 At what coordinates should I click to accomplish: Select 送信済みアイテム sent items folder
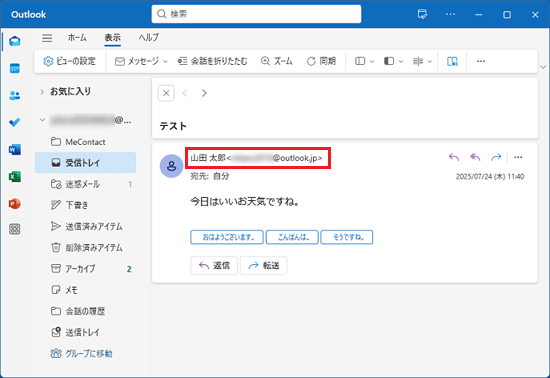[85, 227]
